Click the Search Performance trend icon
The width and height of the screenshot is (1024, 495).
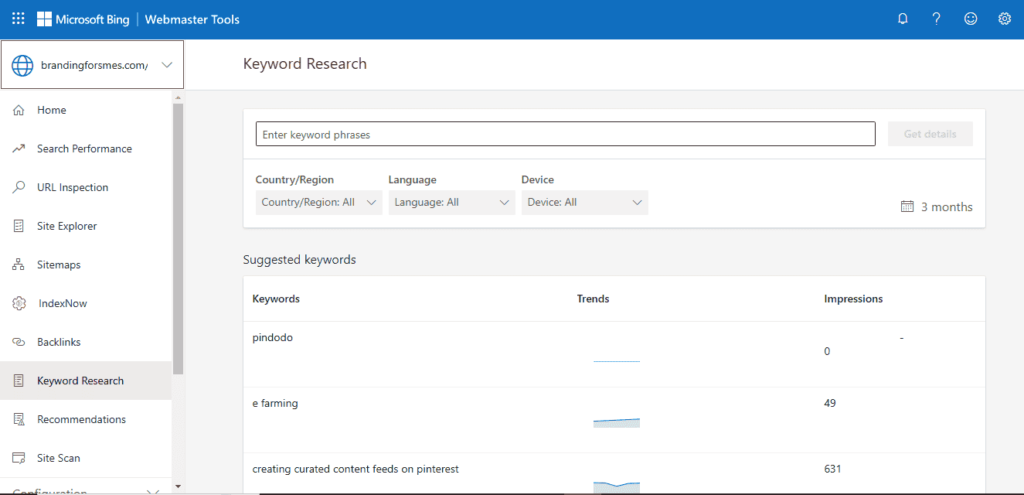click(18, 149)
